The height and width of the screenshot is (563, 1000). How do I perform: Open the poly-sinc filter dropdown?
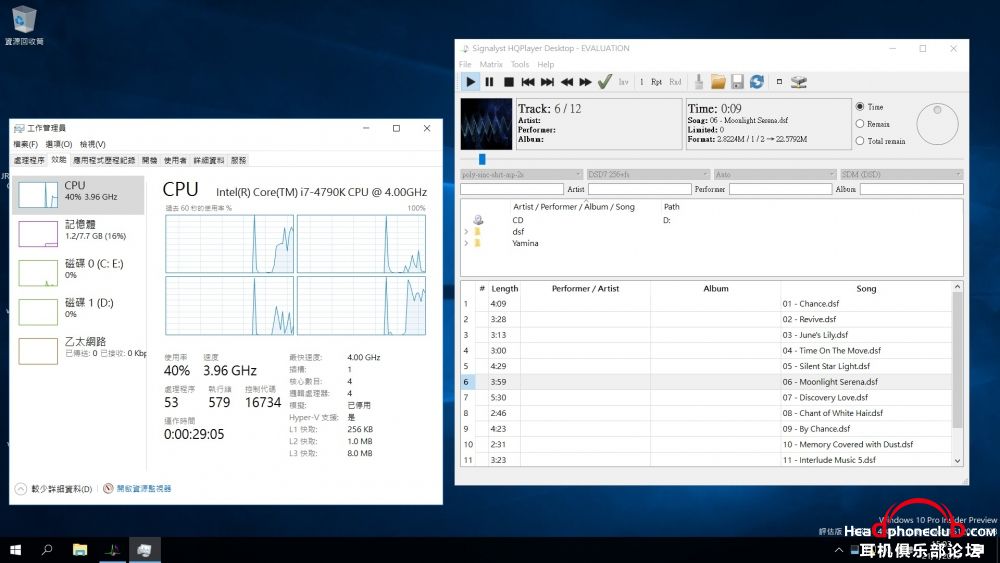[521, 174]
